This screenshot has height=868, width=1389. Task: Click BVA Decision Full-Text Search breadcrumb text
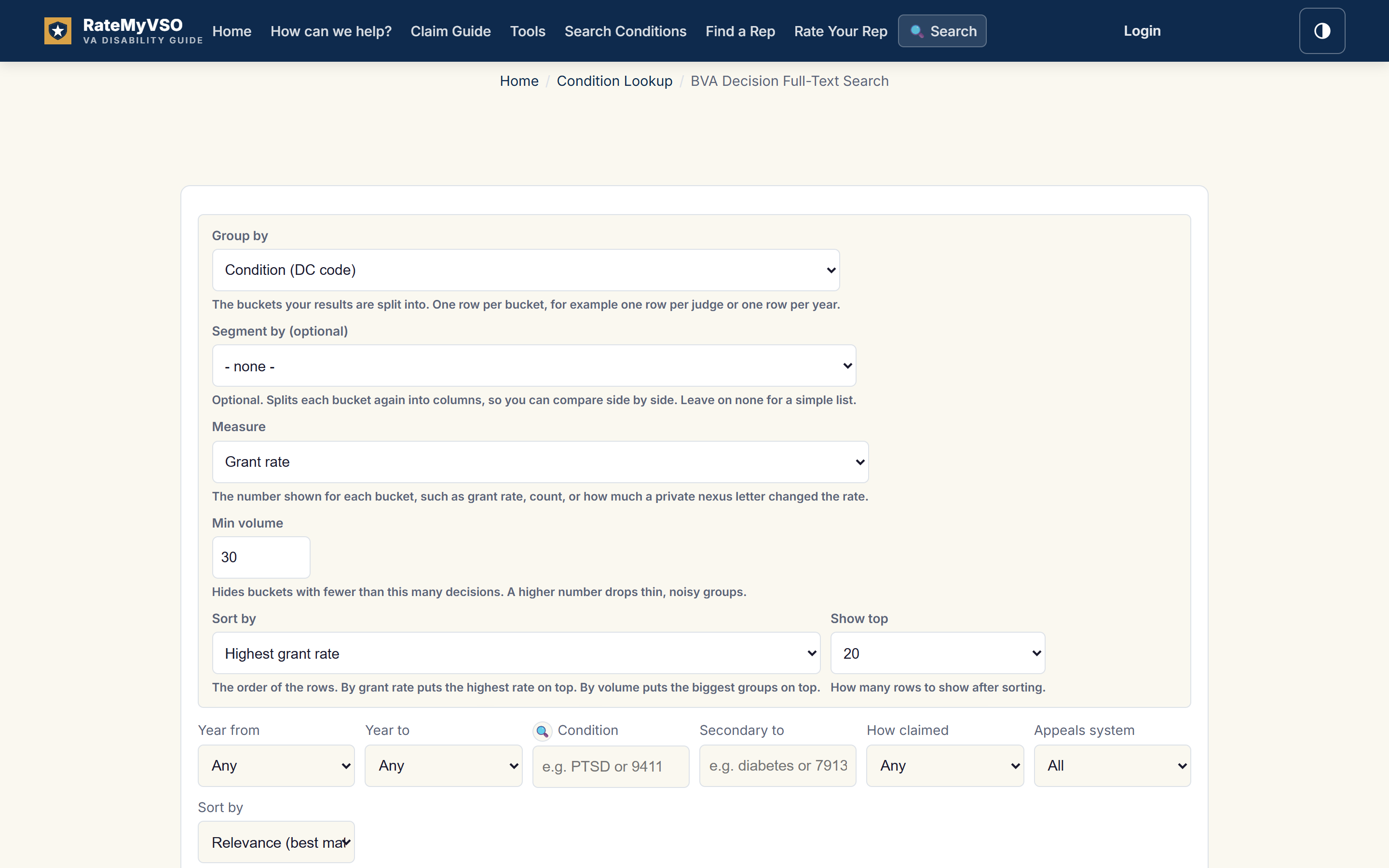[789, 81]
